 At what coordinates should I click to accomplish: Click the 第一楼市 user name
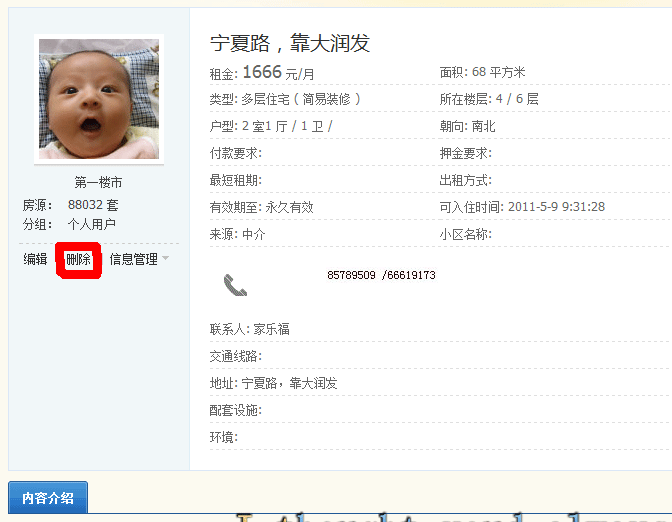click(98, 183)
